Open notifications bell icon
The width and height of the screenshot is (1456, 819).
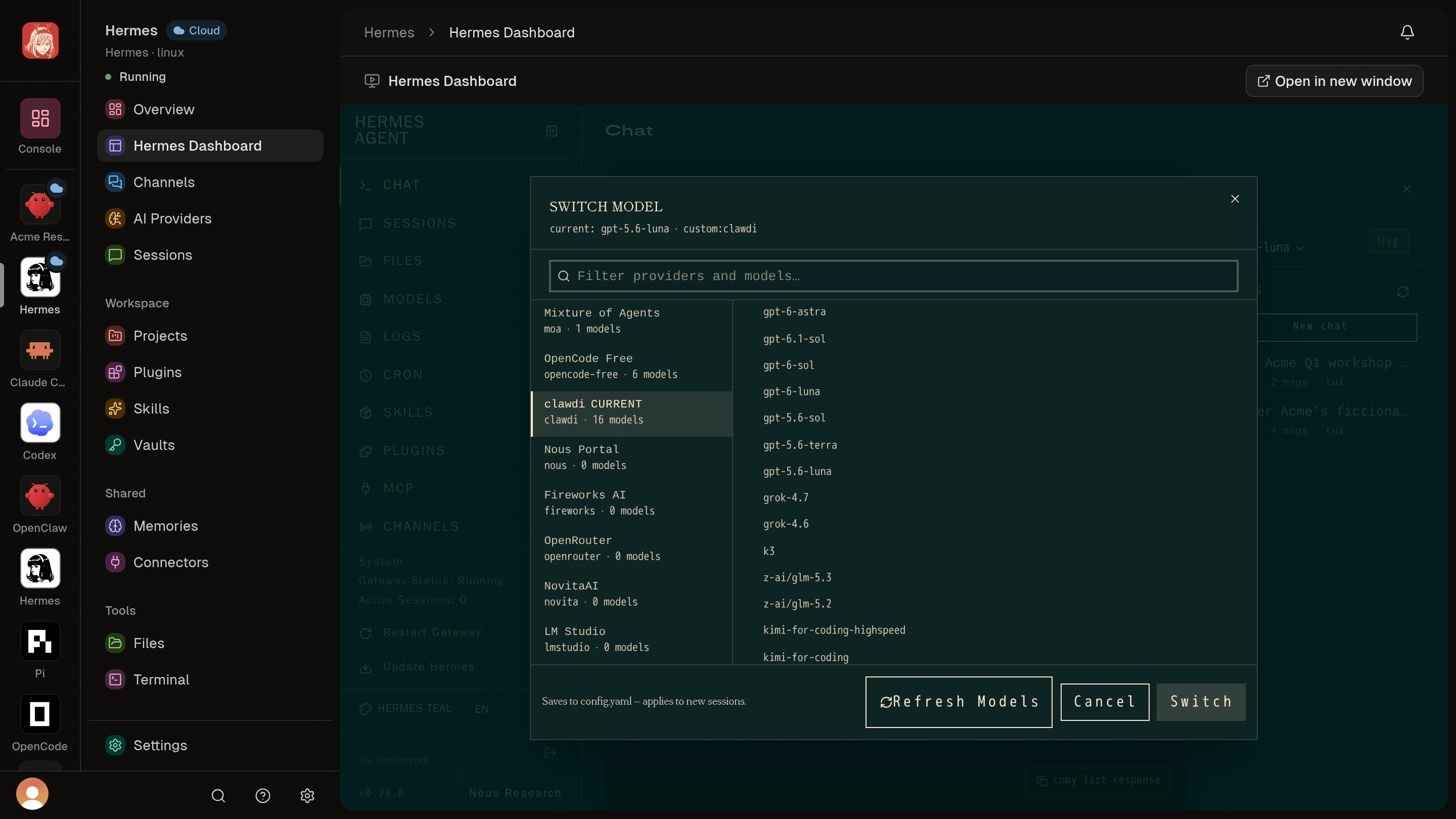1407,32
